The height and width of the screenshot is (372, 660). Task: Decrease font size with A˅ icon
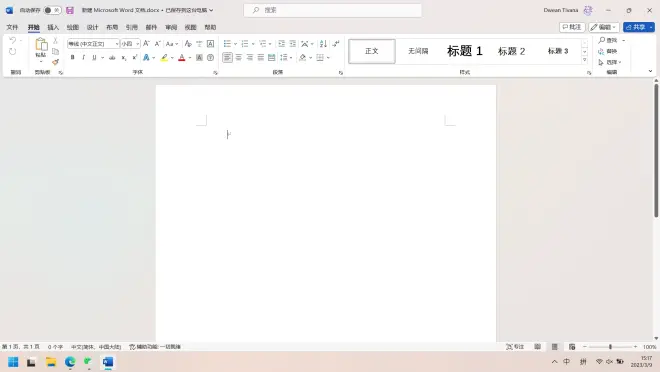(x=157, y=43)
